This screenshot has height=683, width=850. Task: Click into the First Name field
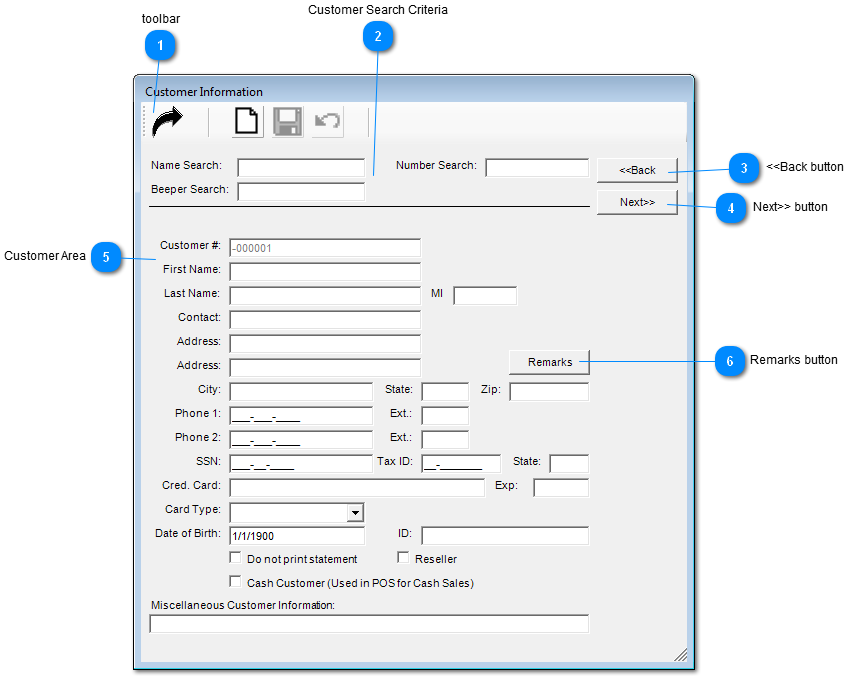click(x=325, y=272)
